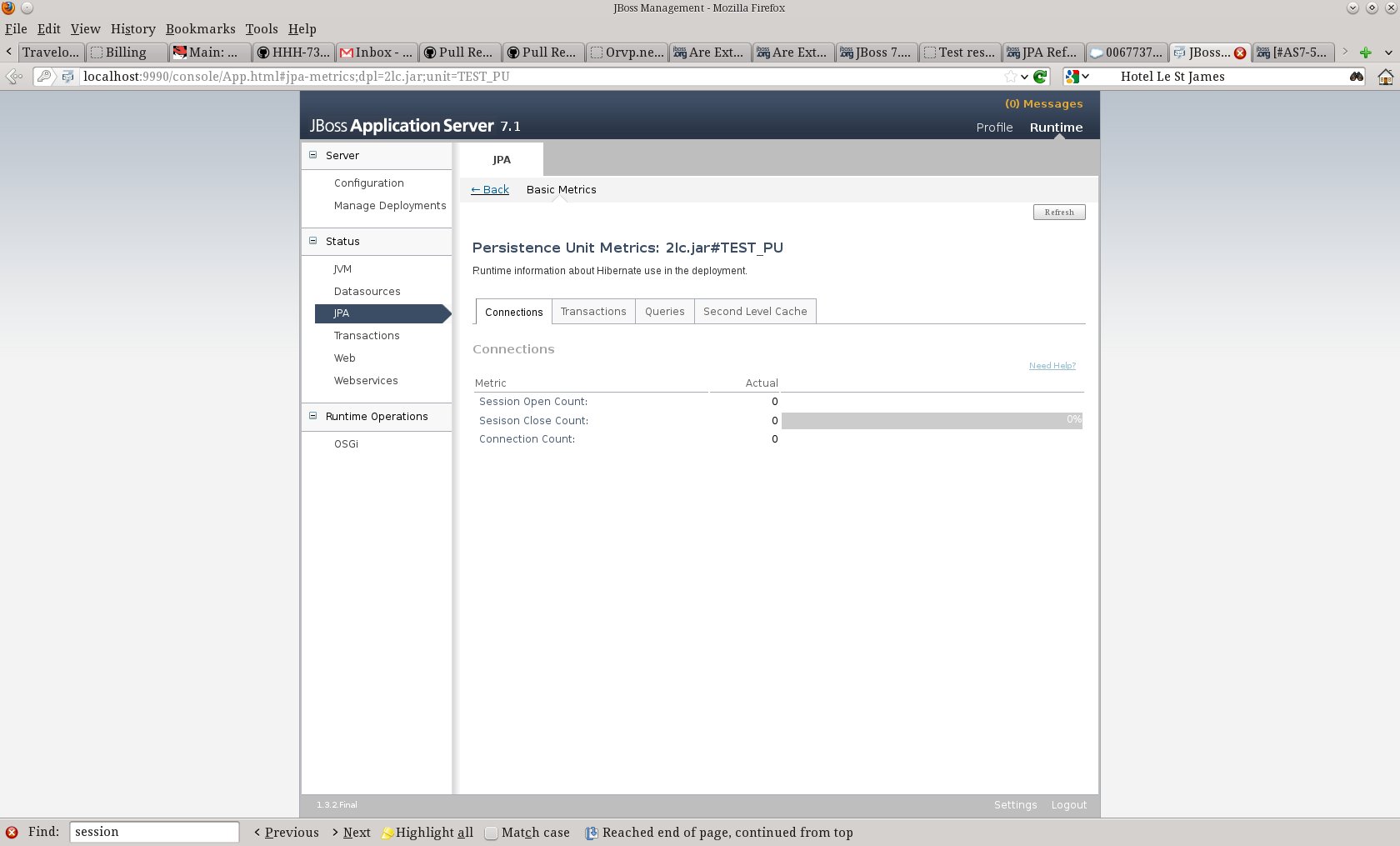Open the search engine selector dropdown
Image resolution: width=1400 pixels, height=846 pixels.
(x=1077, y=77)
